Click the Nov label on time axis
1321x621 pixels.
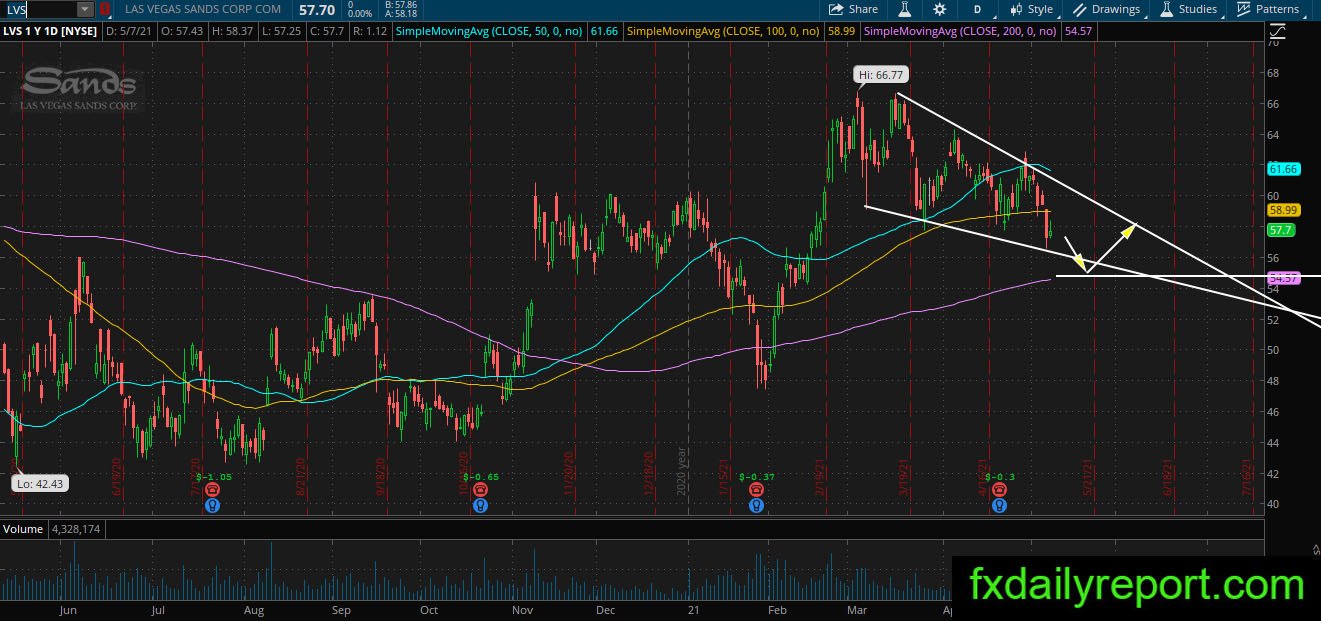(521, 608)
